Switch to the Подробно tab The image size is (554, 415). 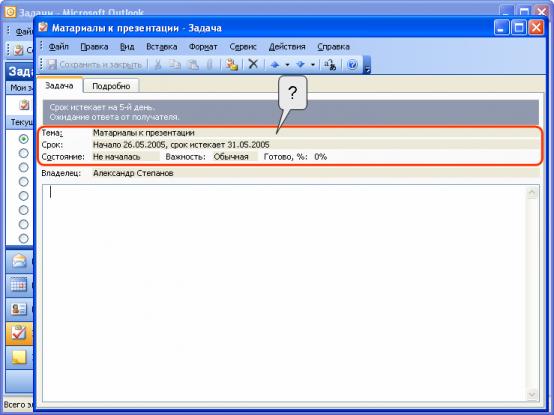click(111, 86)
